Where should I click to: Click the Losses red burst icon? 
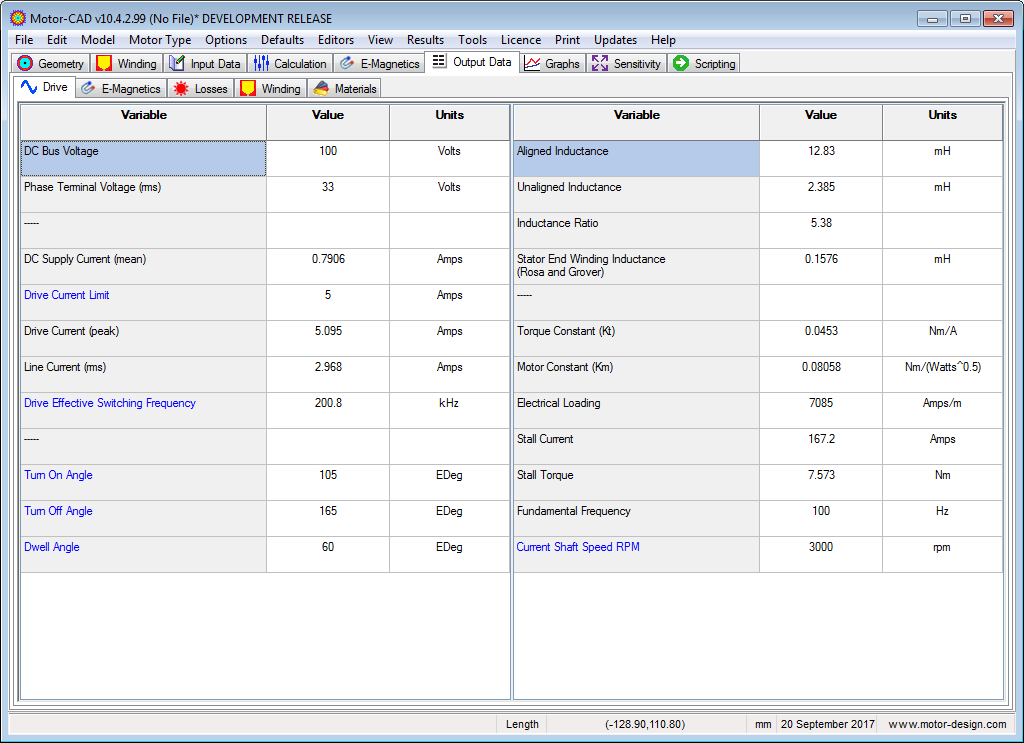(181, 88)
